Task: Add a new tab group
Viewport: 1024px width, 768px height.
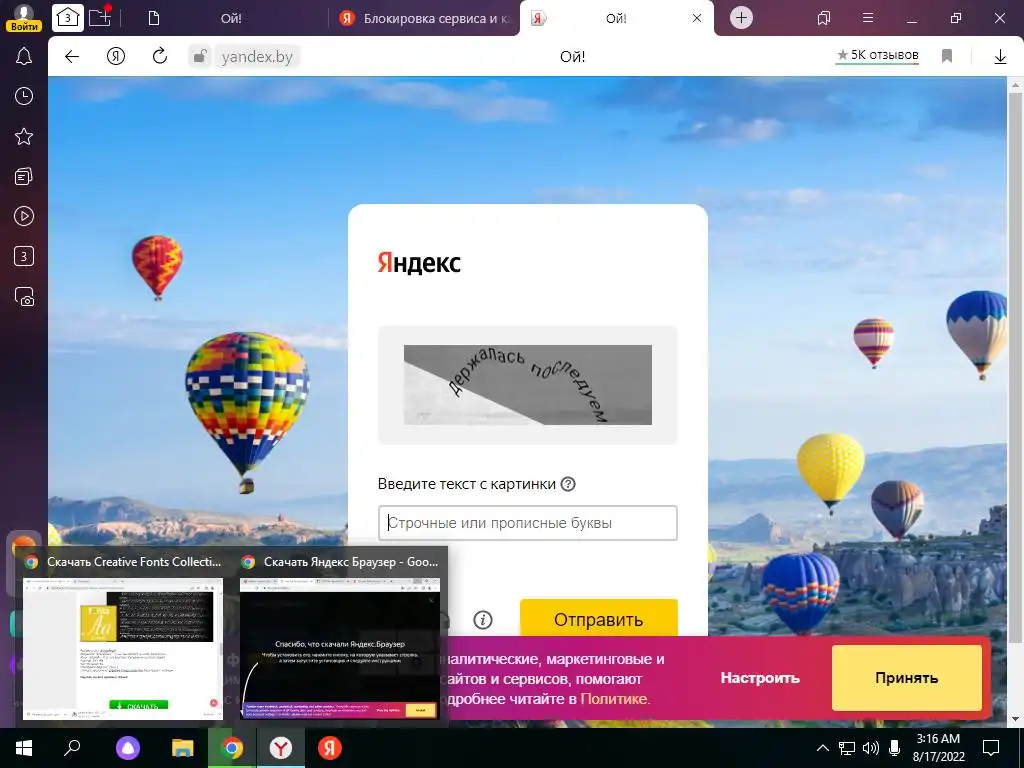Action: [100, 16]
